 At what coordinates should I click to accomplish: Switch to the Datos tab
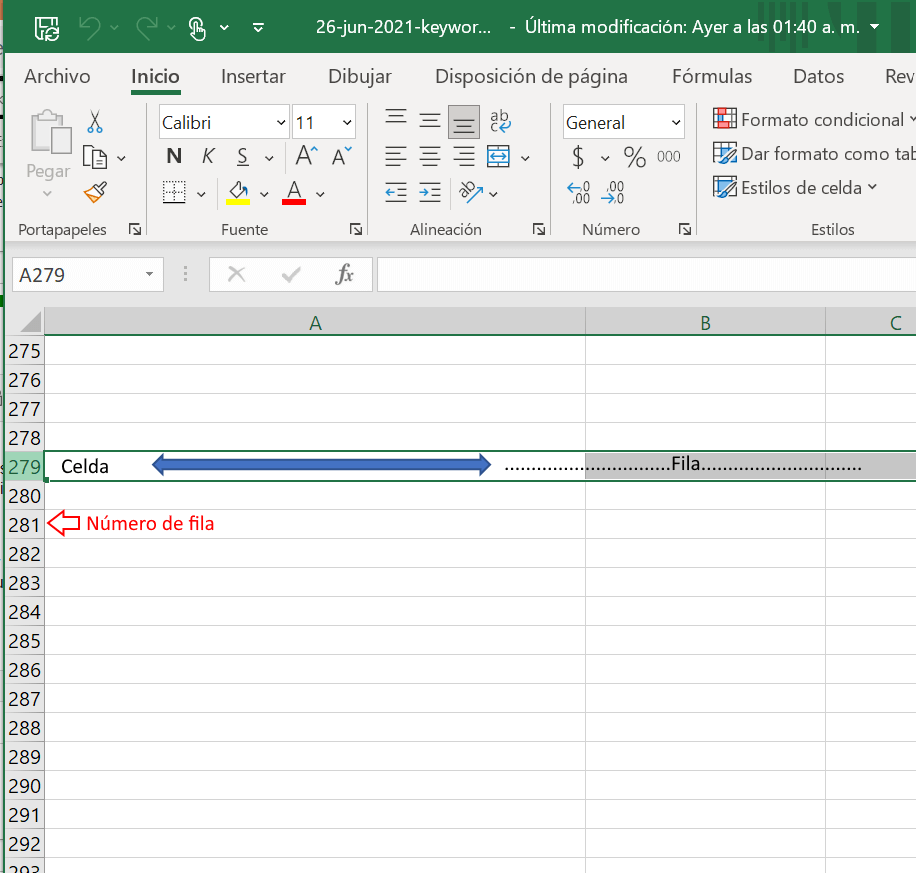pyautogui.click(x=818, y=77)
